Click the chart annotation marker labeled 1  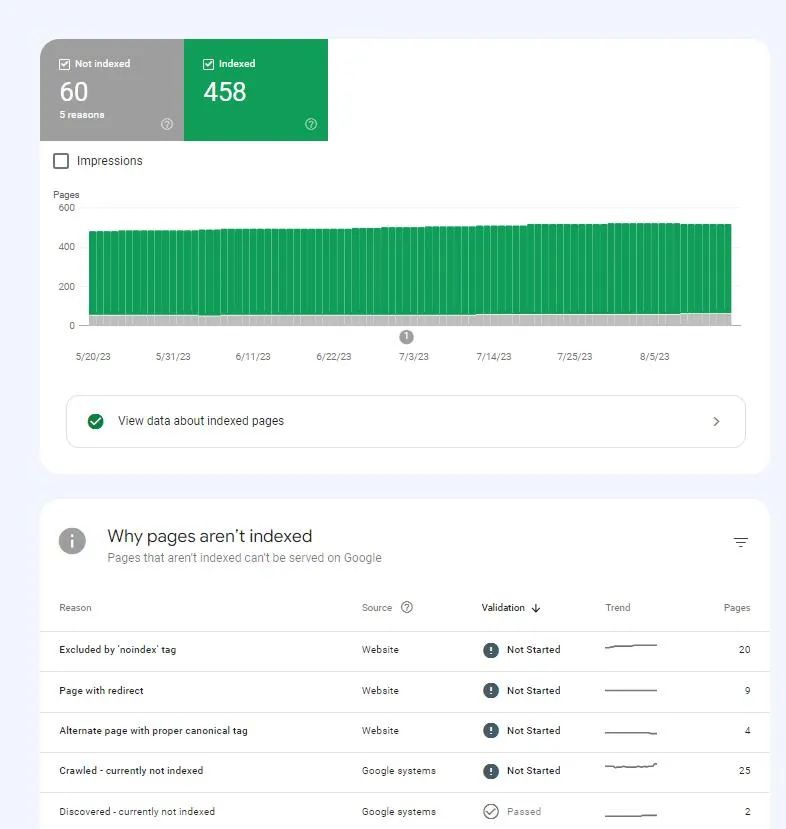tap(406, 337)
